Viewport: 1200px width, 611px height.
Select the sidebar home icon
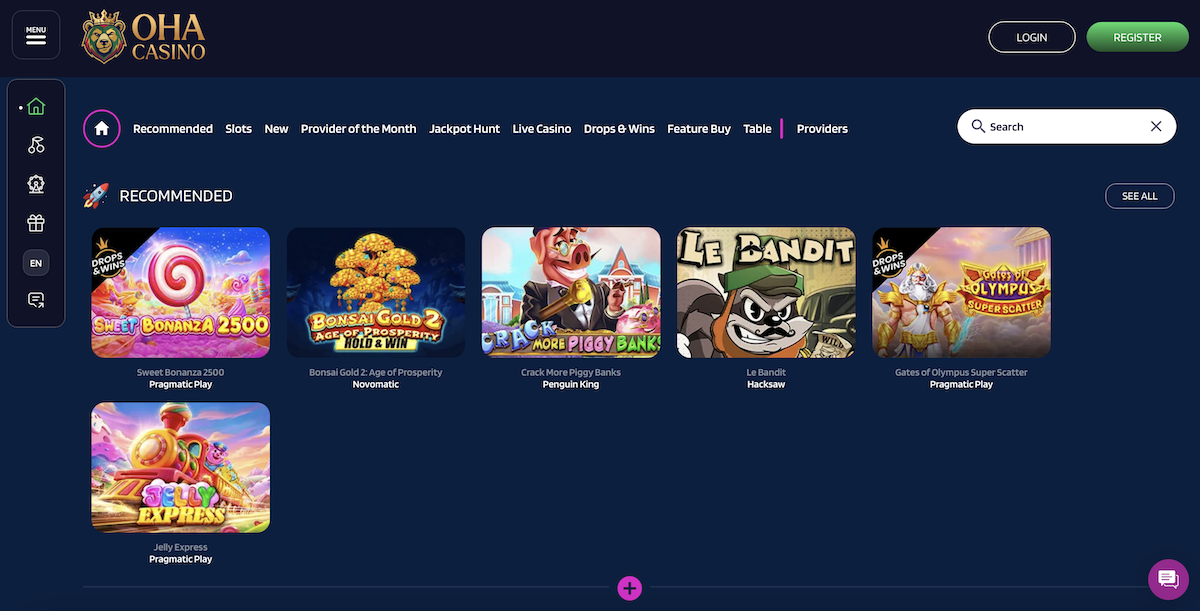[36, 107]
